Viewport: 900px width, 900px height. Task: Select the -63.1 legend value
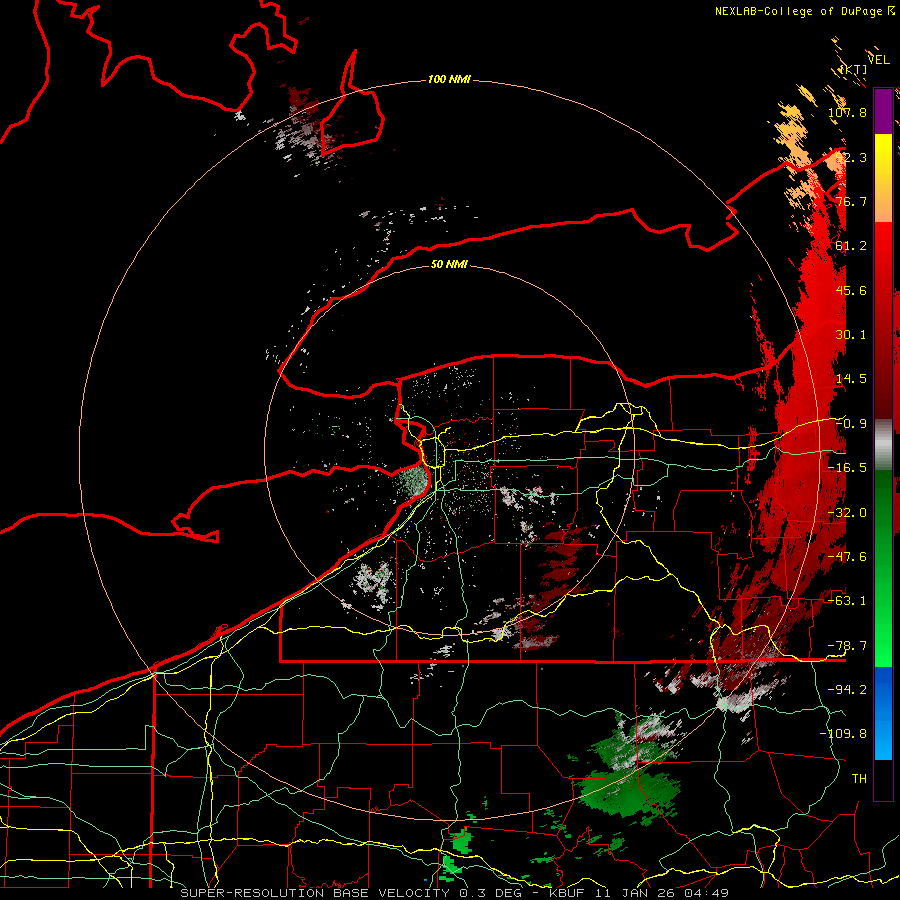coord(847,601)
